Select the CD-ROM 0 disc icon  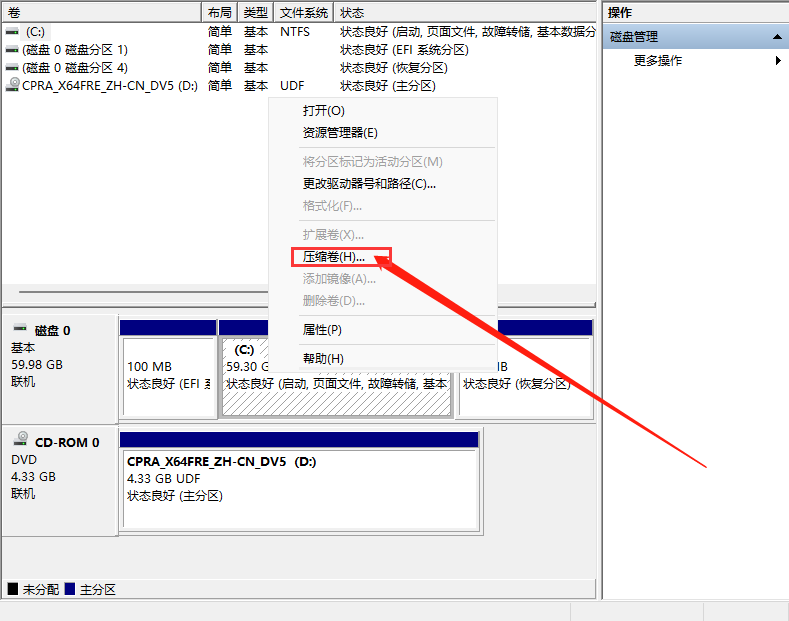[x=20, y=441]
